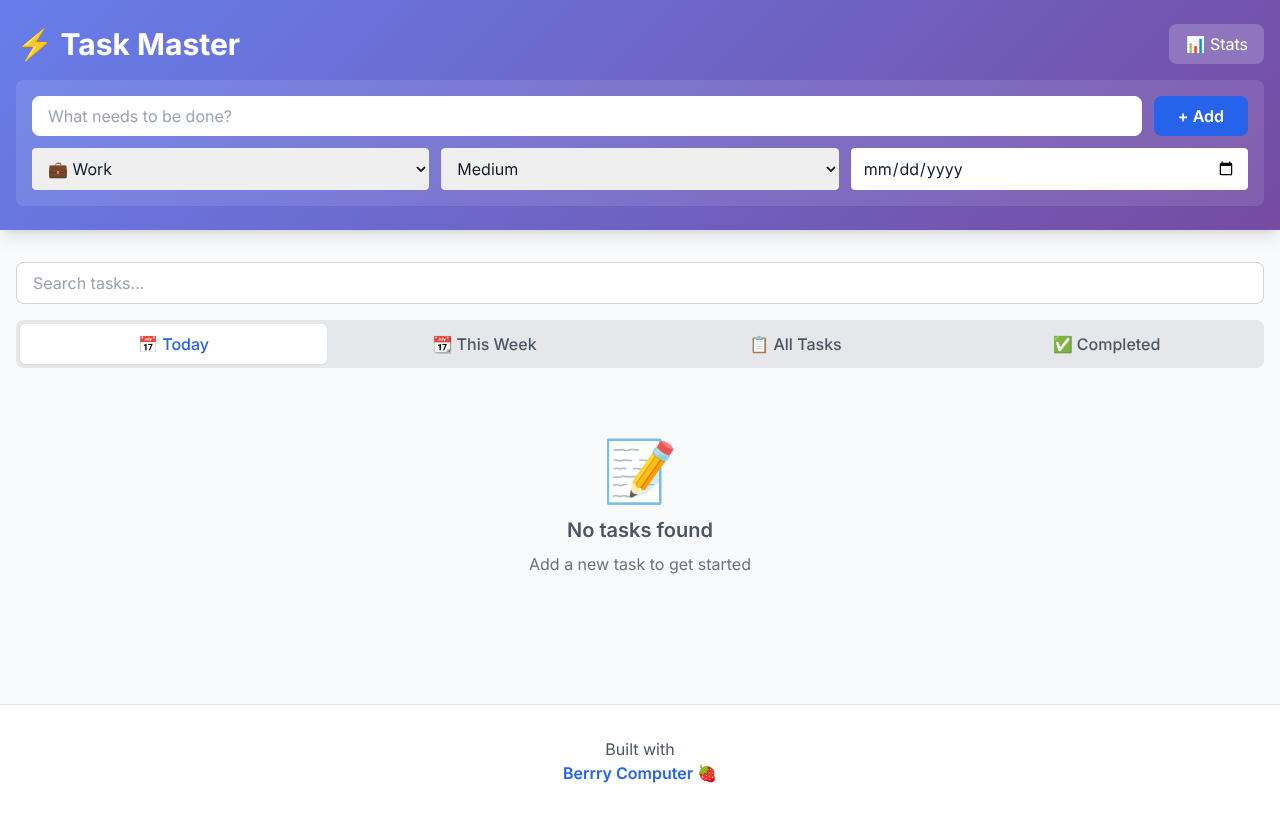The image size is (1280, 817).
Task: Open Stats via the bar chart icon
Action: click(1194, 44)
